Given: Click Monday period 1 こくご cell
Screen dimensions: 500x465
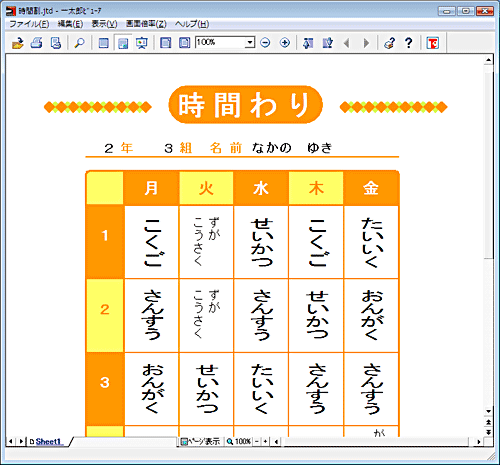Looking at the screenshot, I should 151,242.
